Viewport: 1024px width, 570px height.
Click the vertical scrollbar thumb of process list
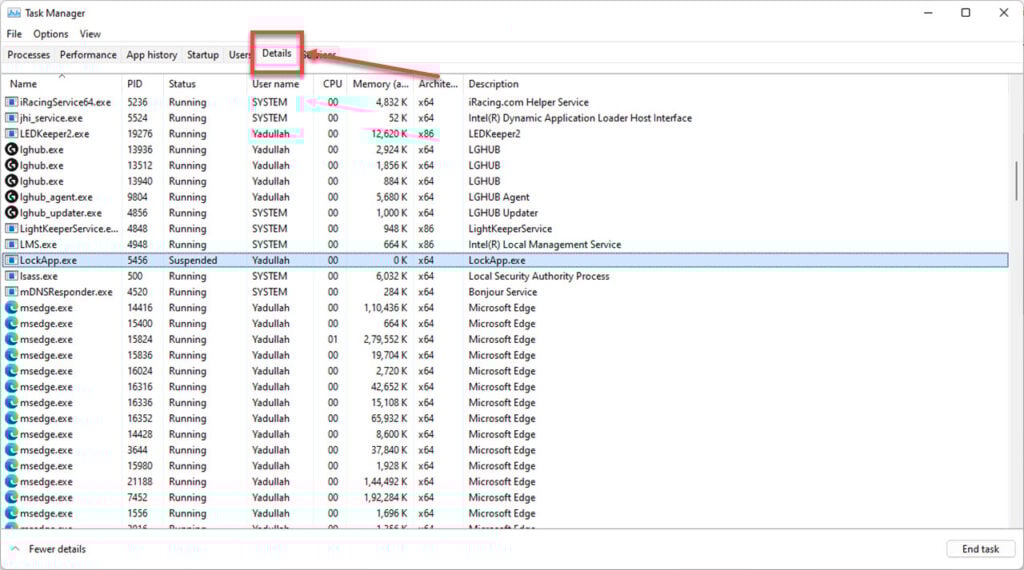(1016, 181)
